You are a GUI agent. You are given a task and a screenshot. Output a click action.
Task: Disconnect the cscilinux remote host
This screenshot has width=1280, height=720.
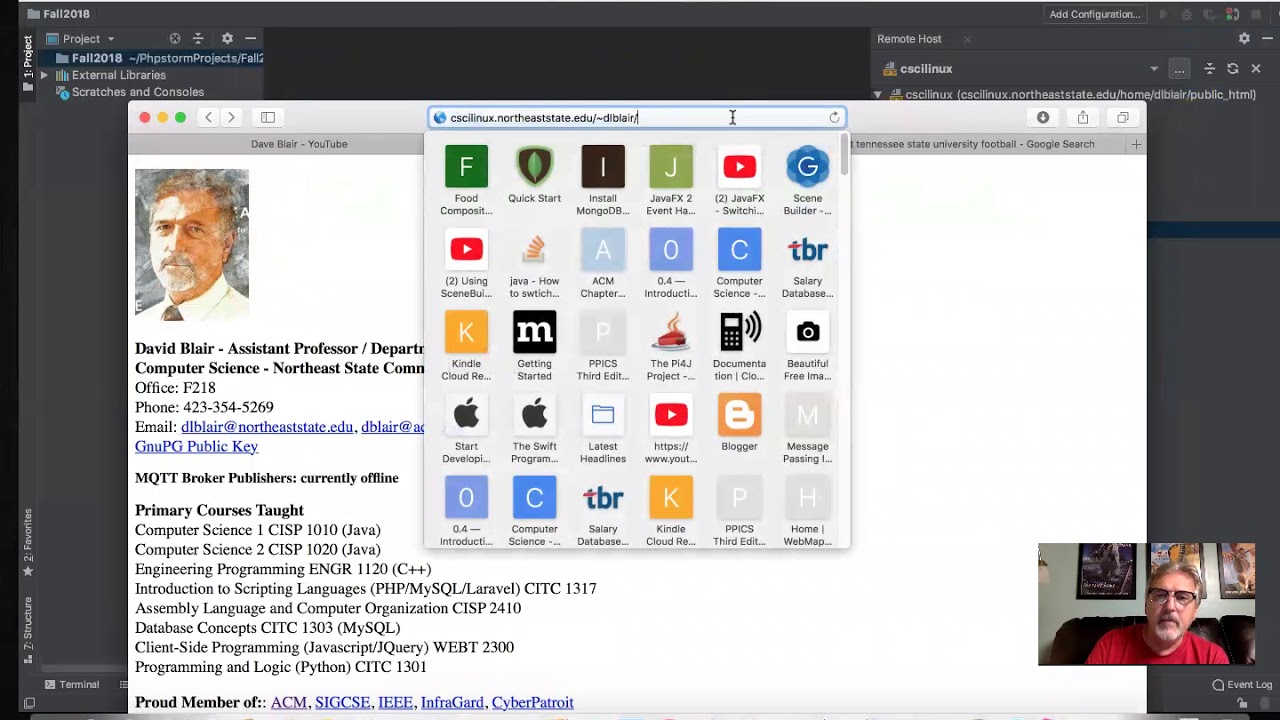(1256, 69)
